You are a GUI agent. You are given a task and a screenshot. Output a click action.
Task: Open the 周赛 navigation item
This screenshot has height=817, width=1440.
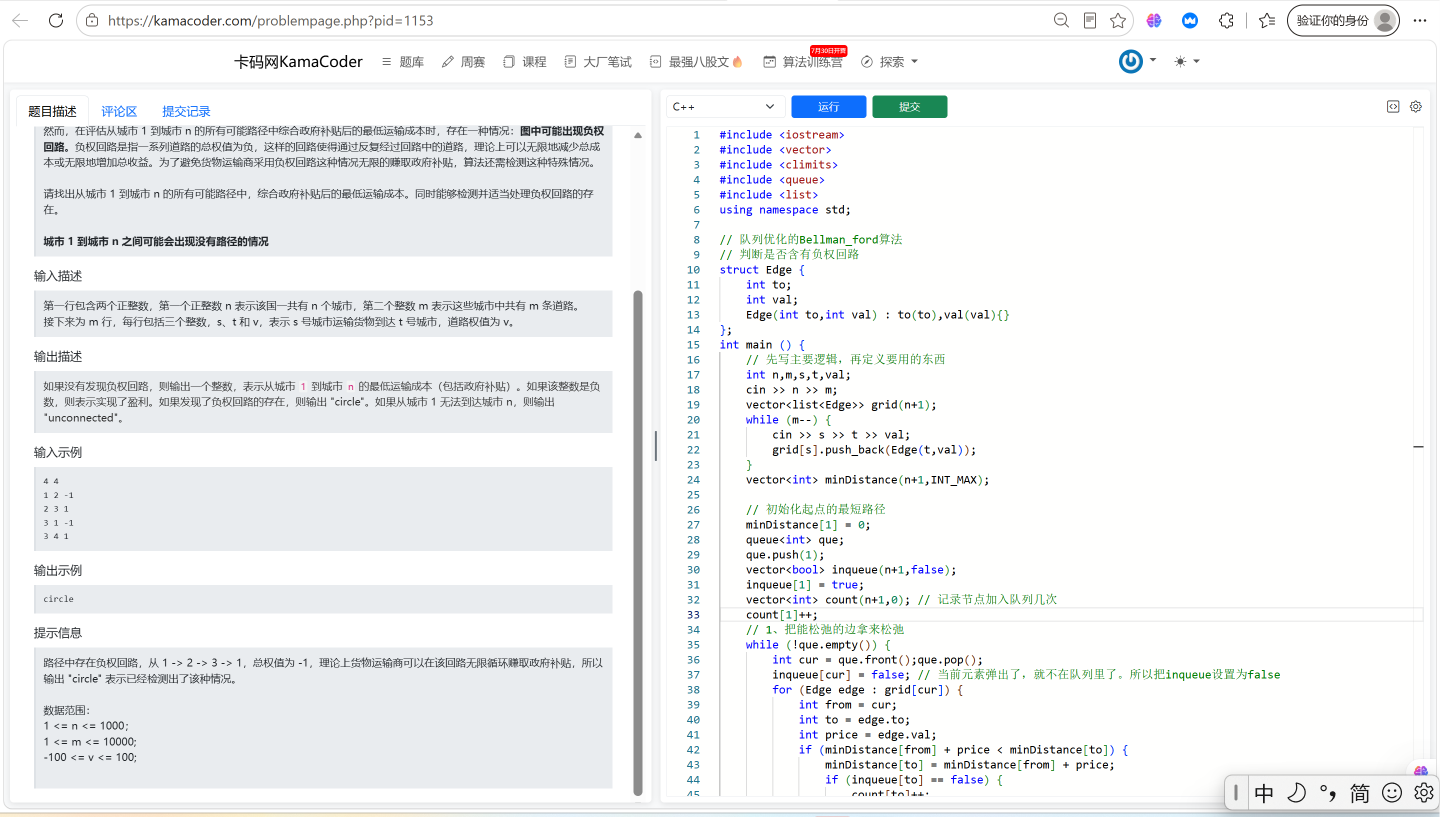[x=463, y=62]
